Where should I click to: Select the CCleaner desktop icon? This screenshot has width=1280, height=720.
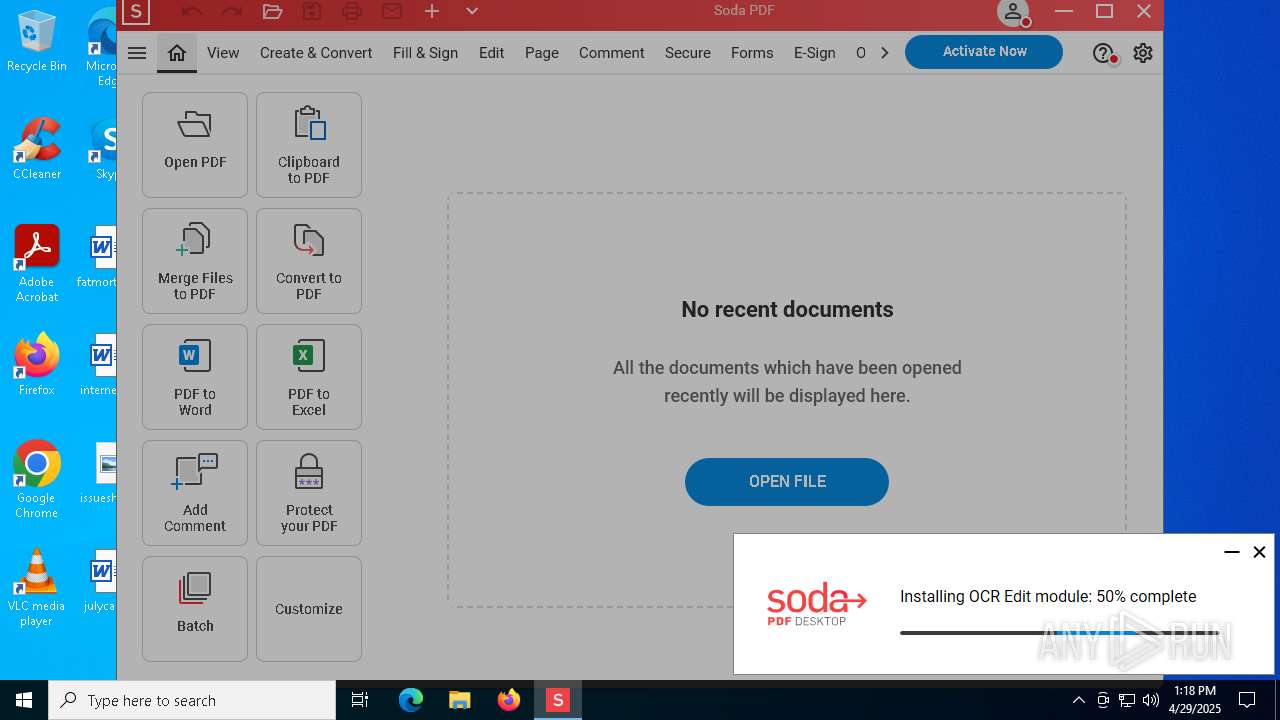pyautogui.click(x=37, y=150)
